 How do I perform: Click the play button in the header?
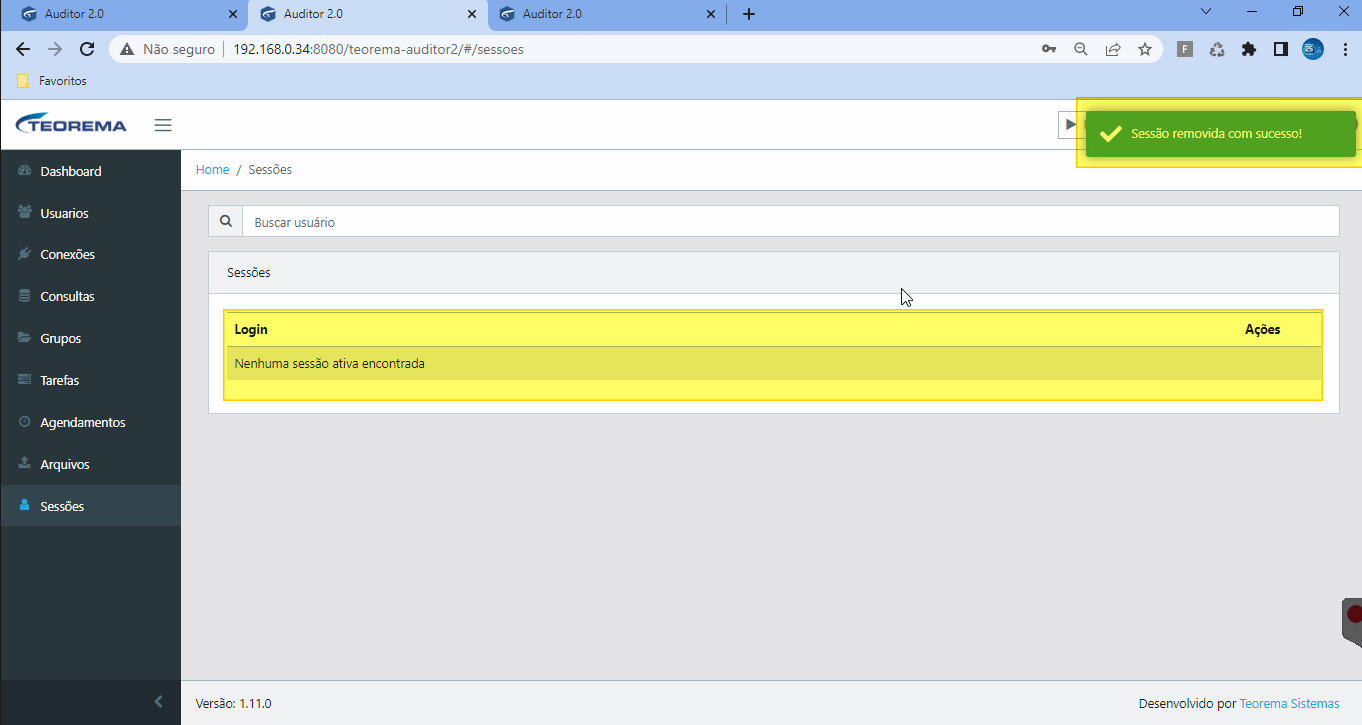click(1070, 124)
